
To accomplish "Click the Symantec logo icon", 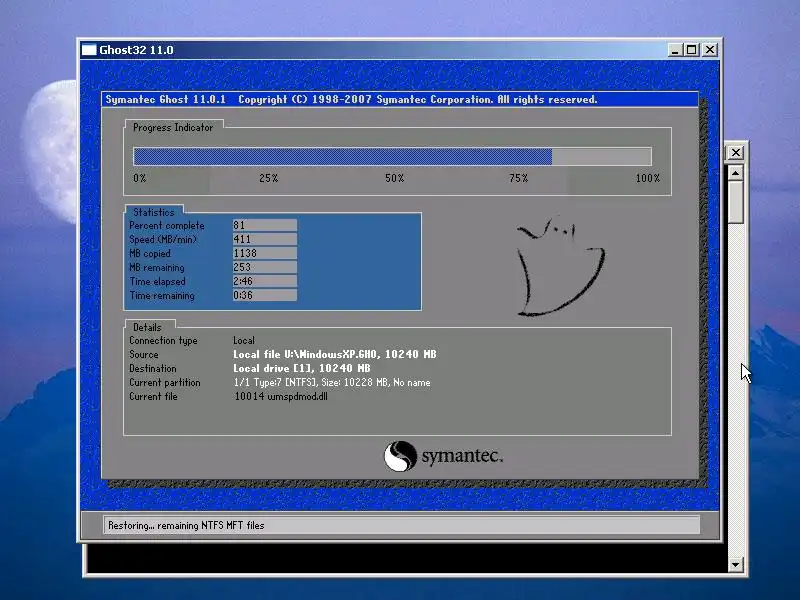I will [400, 456].
